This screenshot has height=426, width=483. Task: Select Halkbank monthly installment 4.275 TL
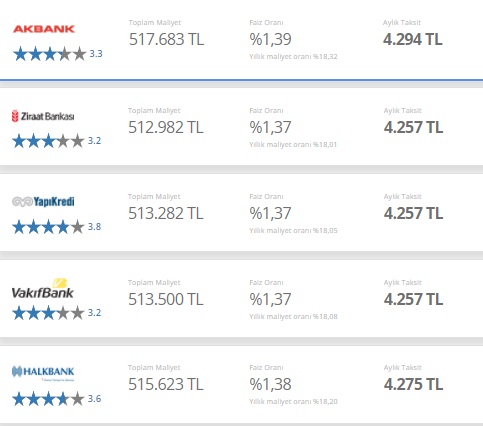click(413, 384)
